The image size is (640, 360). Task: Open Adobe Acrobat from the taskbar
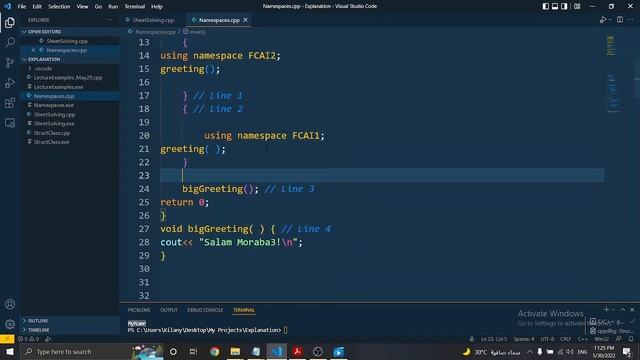tap(297, 351)
